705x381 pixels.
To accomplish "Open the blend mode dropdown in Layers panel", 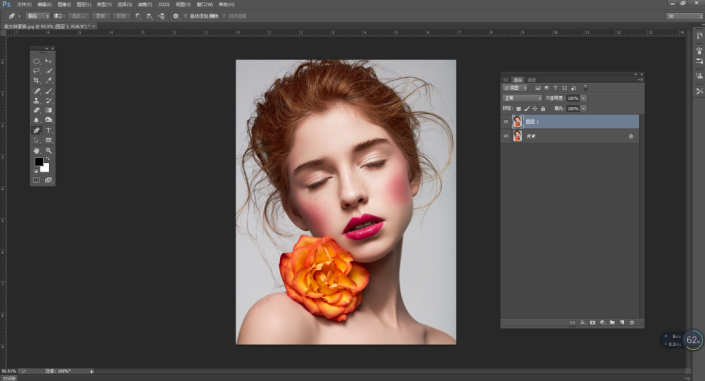I will tap(522, 98).
